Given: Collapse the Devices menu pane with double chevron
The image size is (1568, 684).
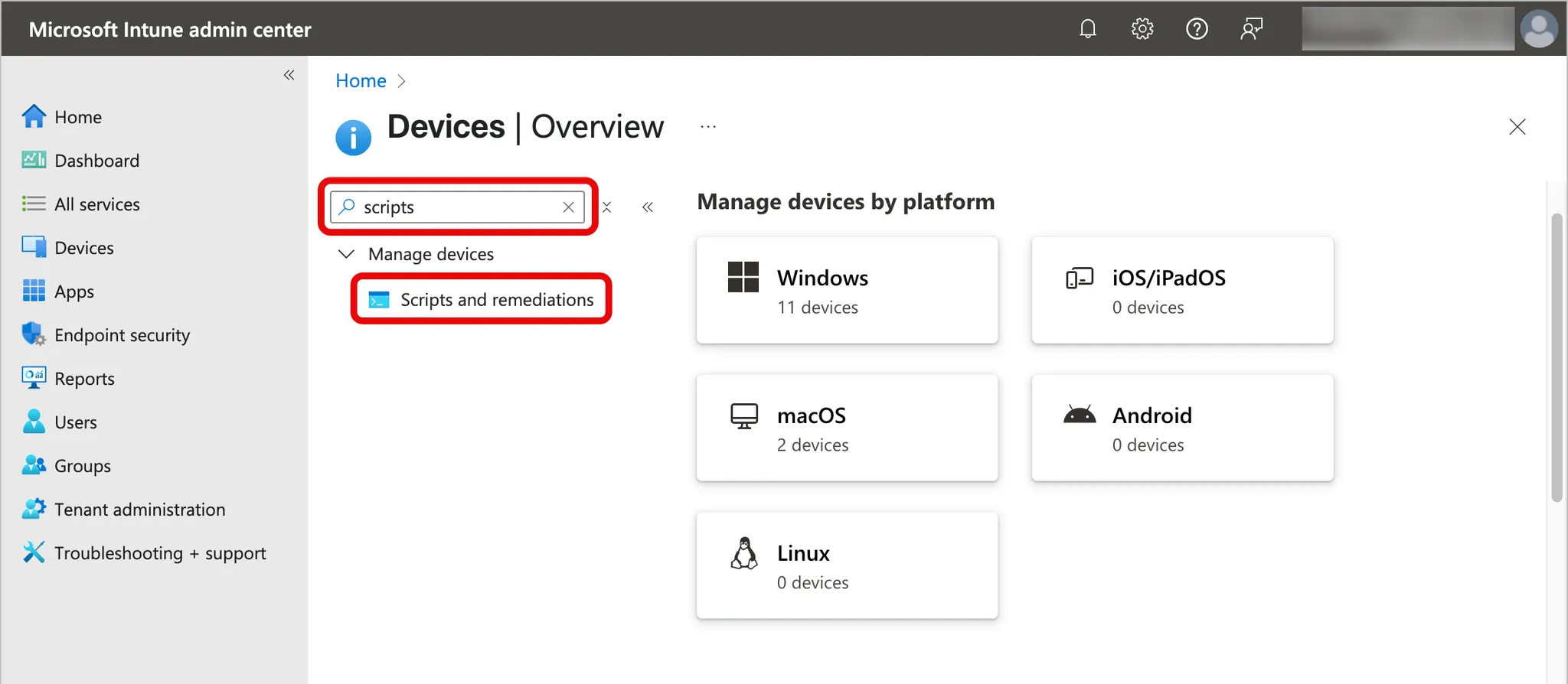Looking at the screenshot, I should pyautogui.click(x=648, y=207).
